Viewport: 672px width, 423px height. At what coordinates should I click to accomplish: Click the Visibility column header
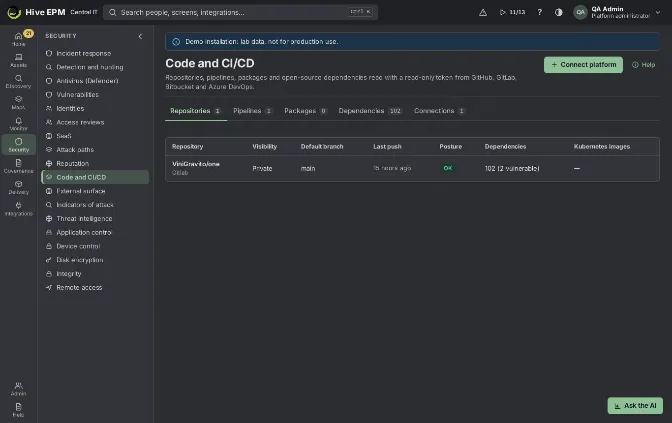264,147
